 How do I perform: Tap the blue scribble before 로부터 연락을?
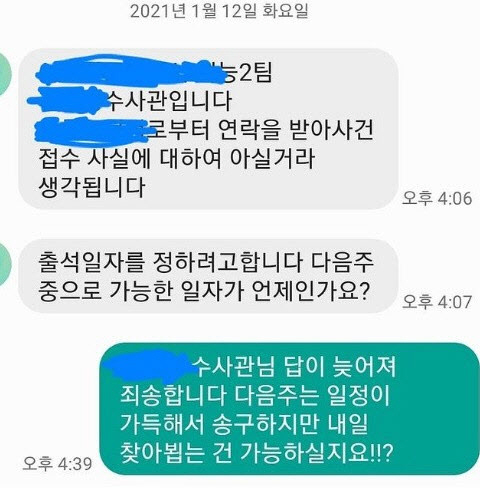coord(95,131)
